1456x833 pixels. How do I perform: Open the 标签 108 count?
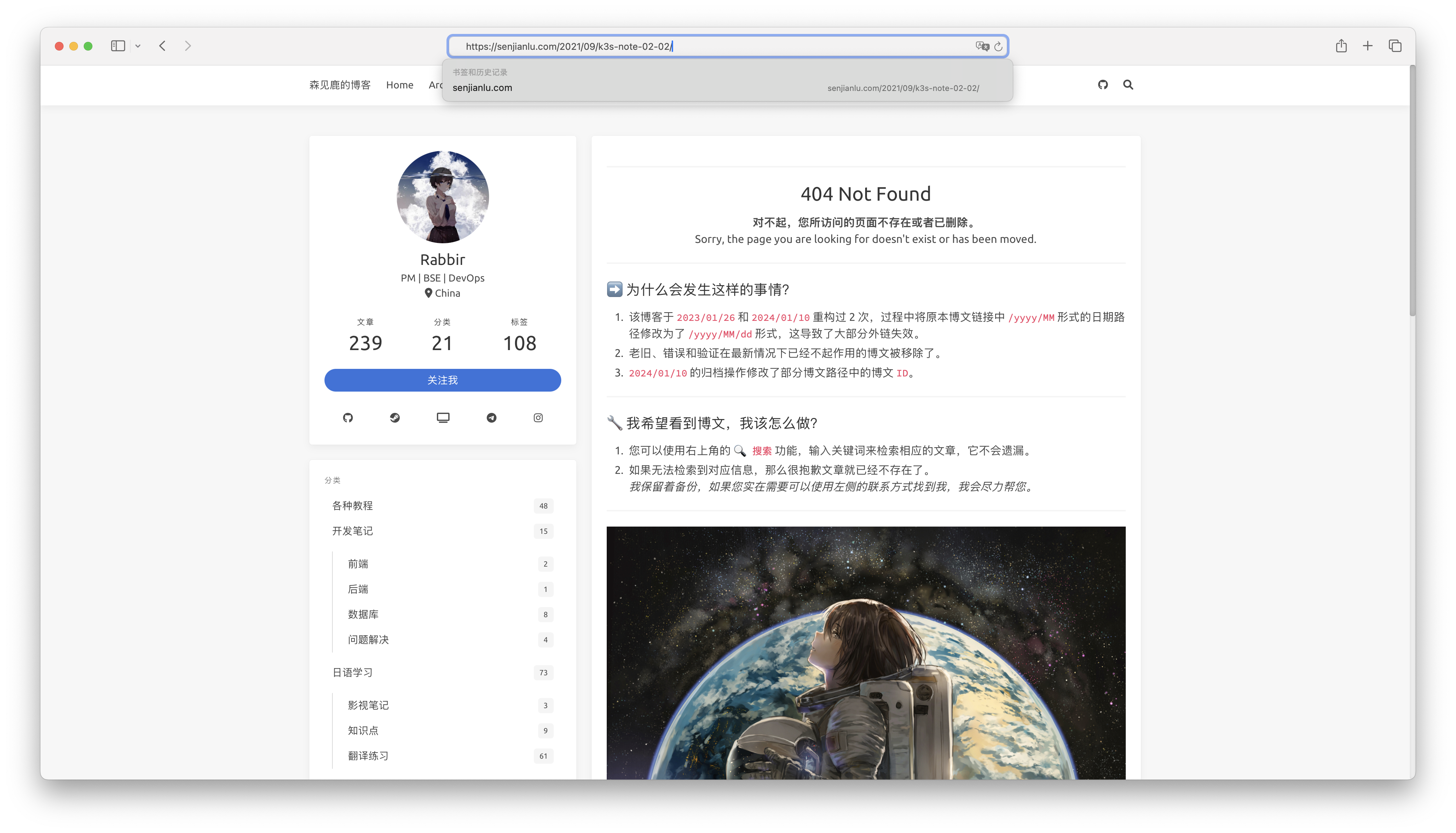pos(519,336)
